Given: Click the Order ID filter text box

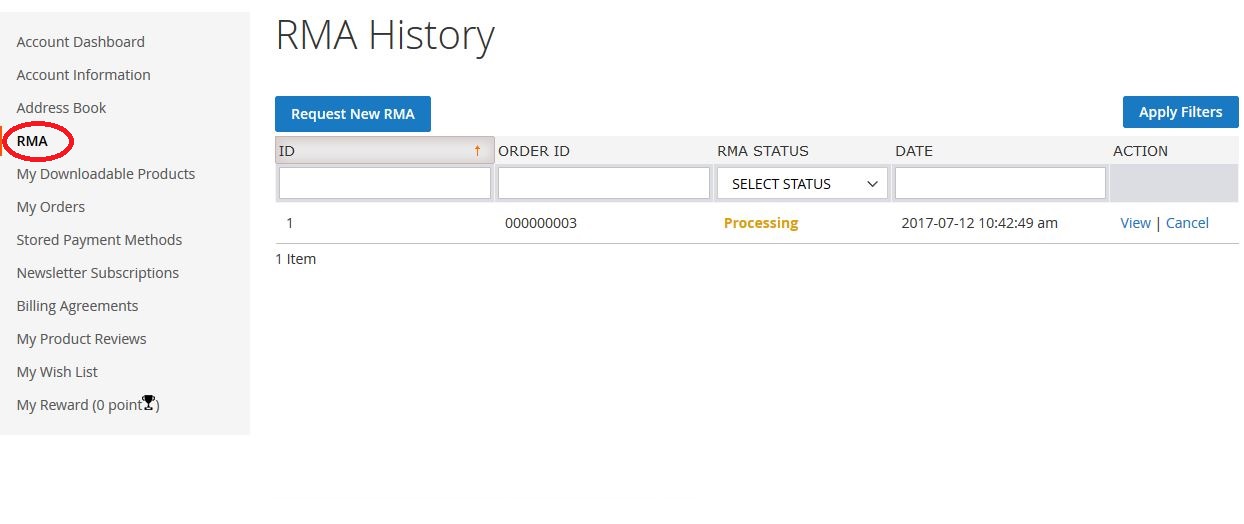Looking at the screenshot, I should click(x=603, y=183).
